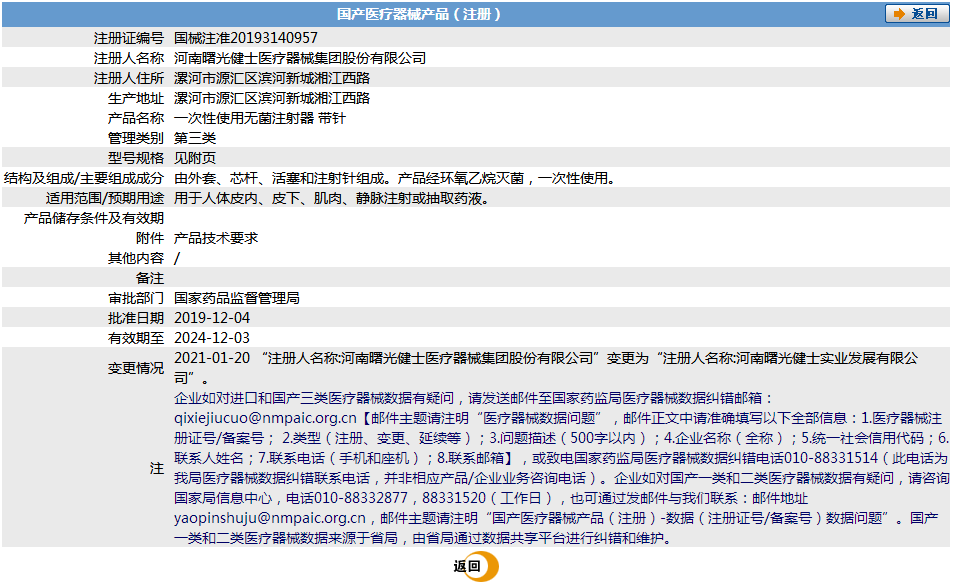The height and width of the screenshot is (583, 955).
Task: Click the 产品技术要求 attachment value
Action: tap(216, 238)
